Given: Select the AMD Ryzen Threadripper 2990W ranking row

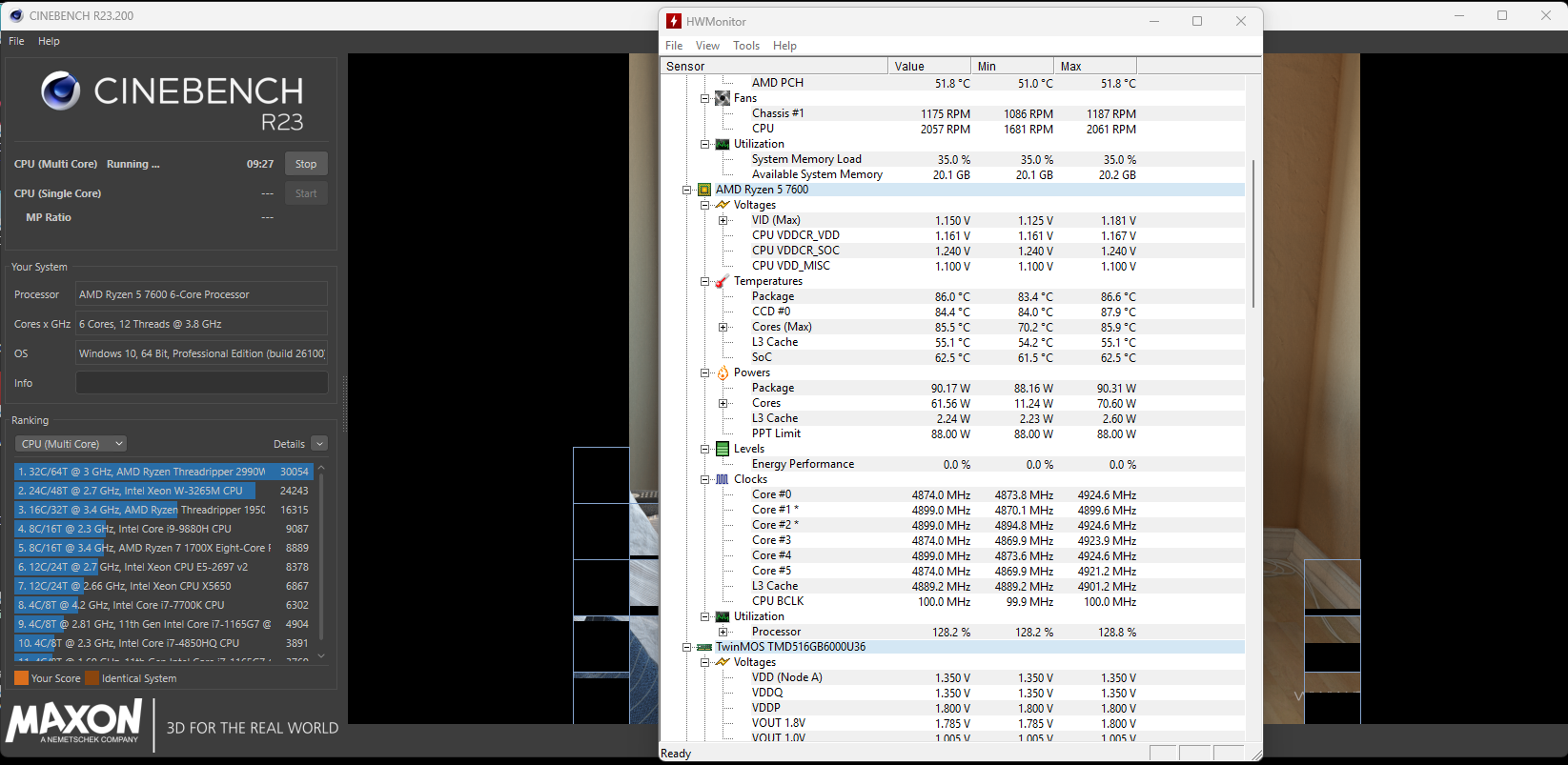Looking at the screenshot, I should tap(163, 472).
